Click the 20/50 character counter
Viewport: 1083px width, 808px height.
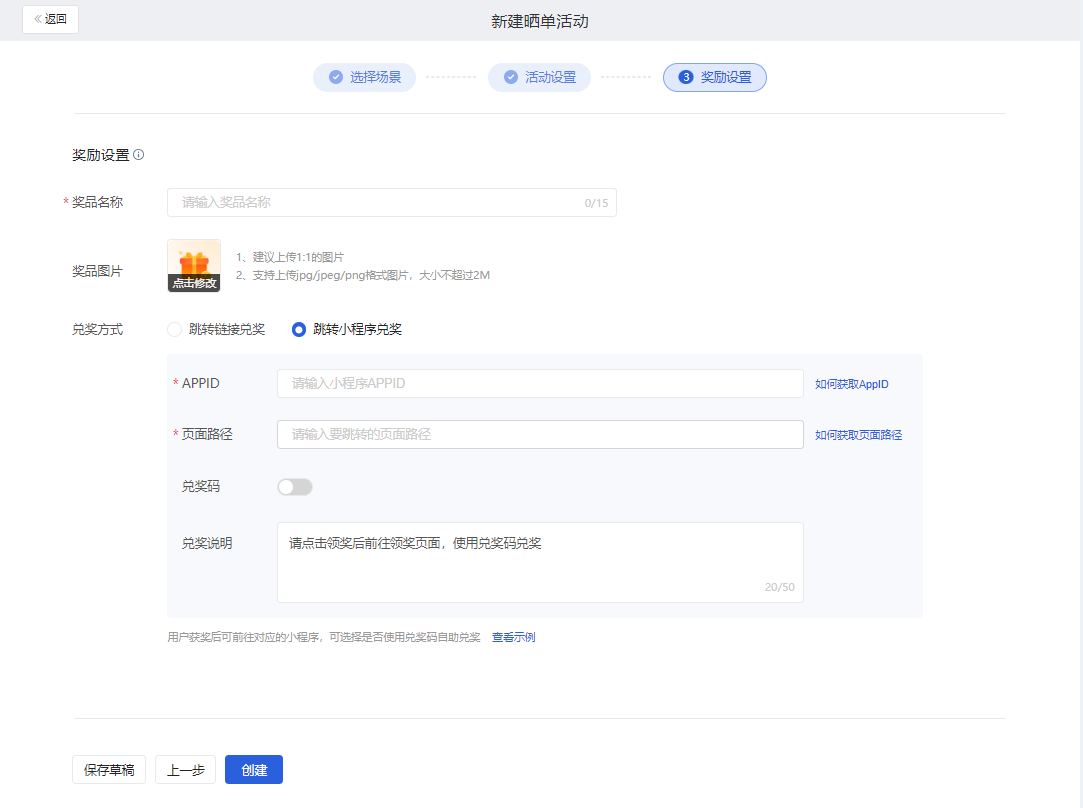pos(779,587)
